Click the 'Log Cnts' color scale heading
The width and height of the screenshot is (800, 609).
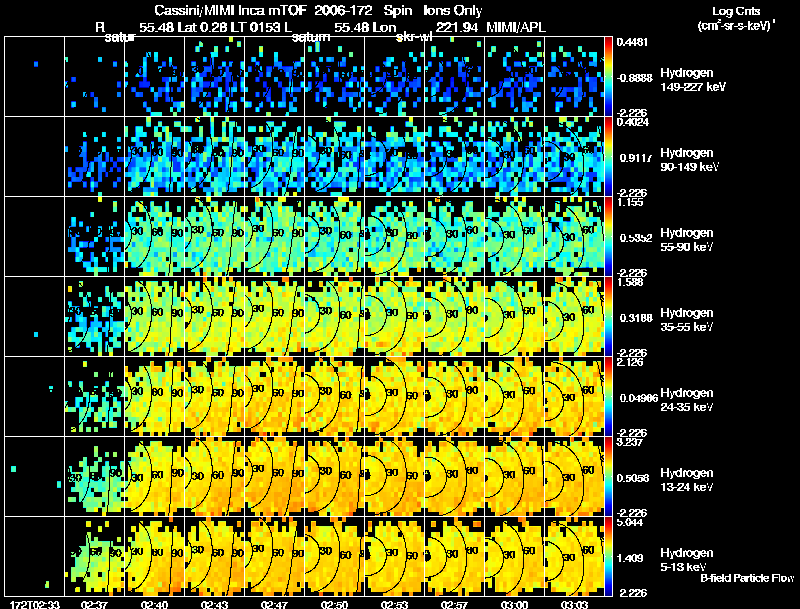click(736, 11)
